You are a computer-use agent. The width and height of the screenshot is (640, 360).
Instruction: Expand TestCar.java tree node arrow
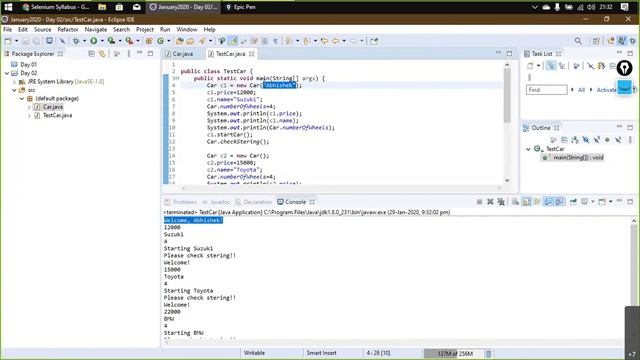29,116
